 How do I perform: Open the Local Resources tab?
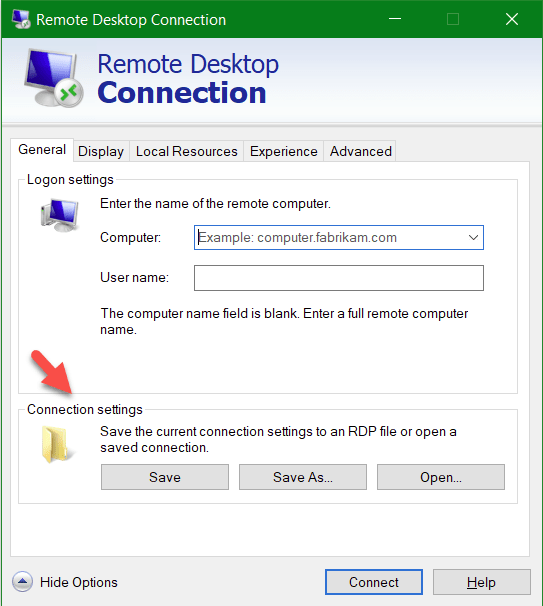coord(187,152)
